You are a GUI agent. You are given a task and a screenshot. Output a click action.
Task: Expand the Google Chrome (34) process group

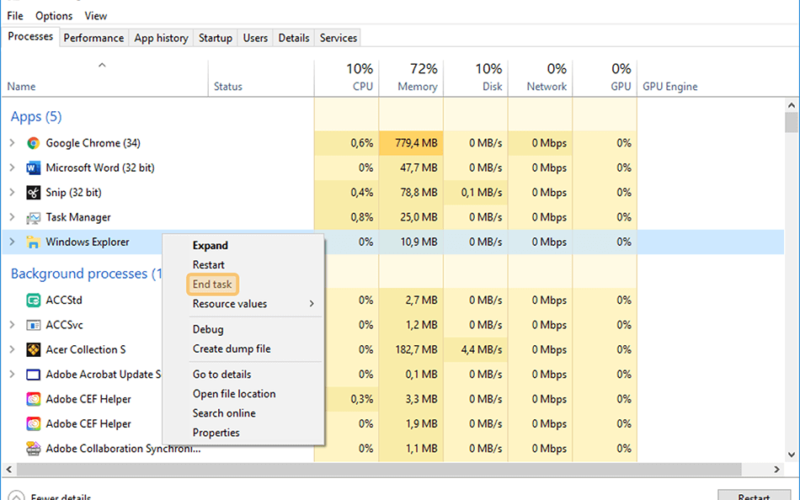tap(12, 143)
